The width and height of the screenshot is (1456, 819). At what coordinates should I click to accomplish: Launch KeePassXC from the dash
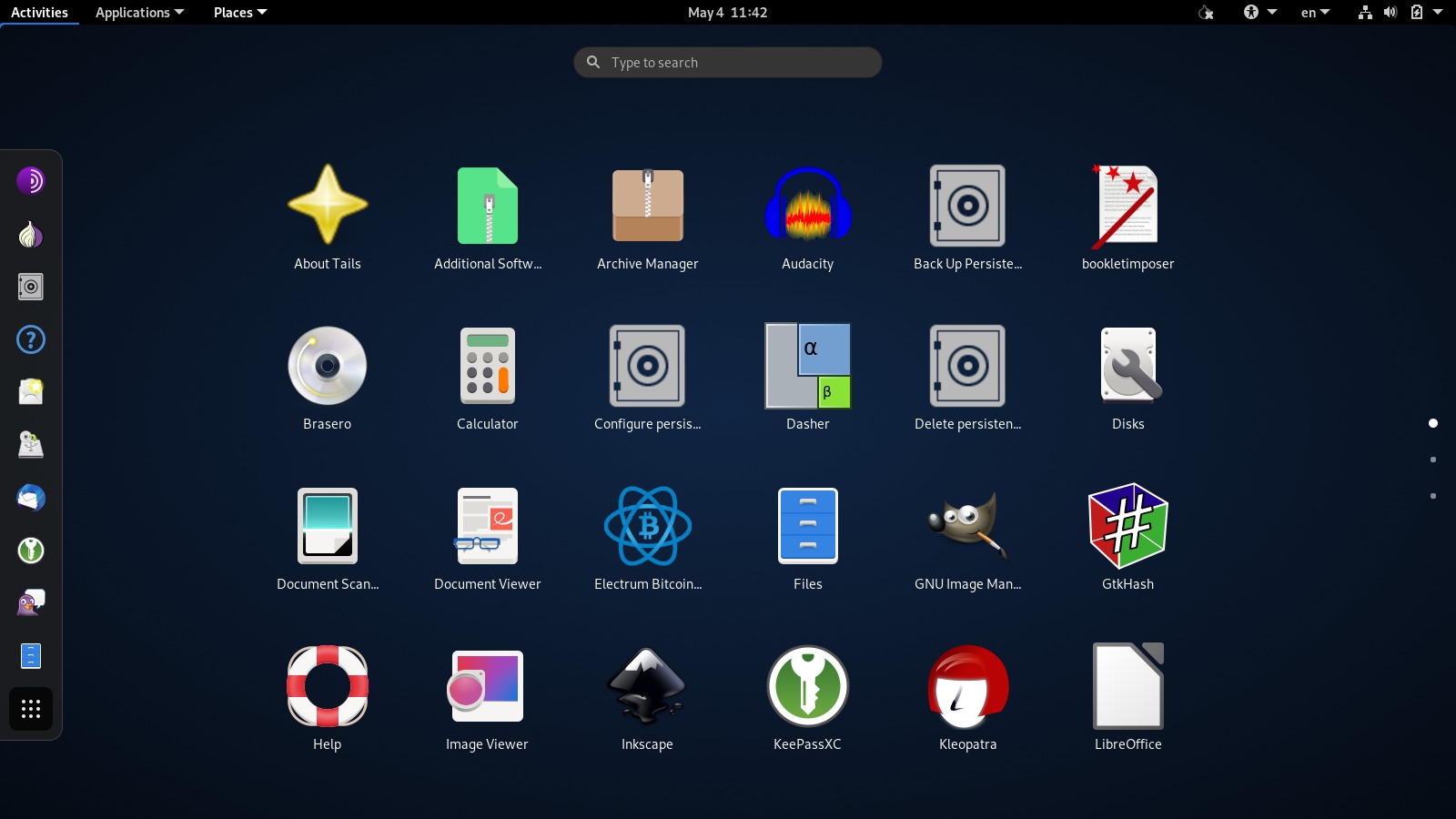click(x=31, y=551)
